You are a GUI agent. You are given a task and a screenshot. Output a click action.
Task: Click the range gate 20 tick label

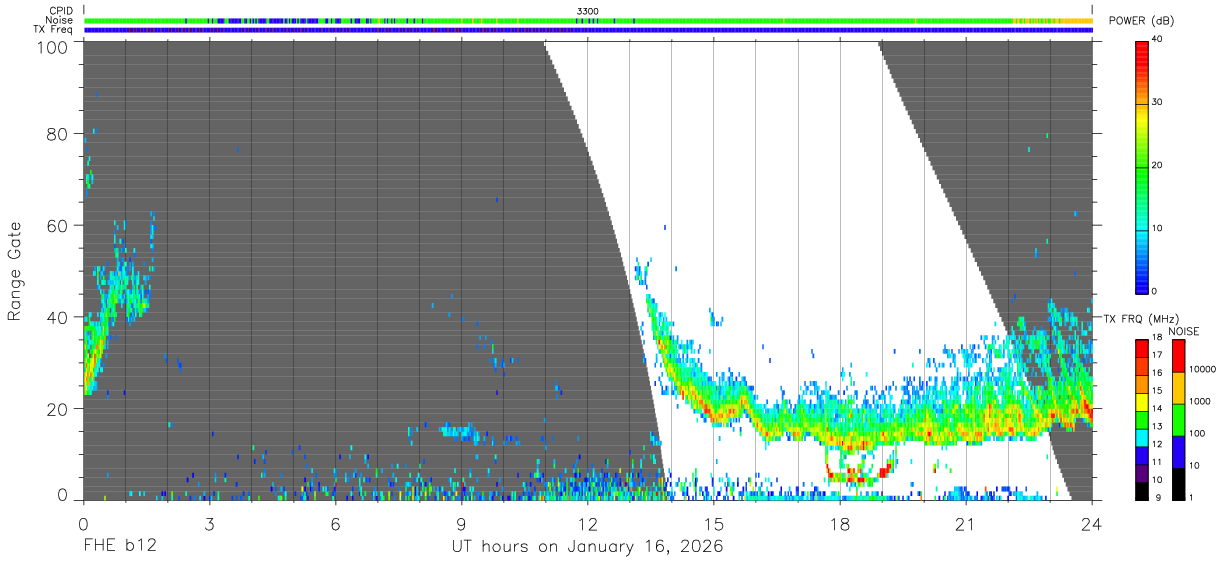coord(58,409)
